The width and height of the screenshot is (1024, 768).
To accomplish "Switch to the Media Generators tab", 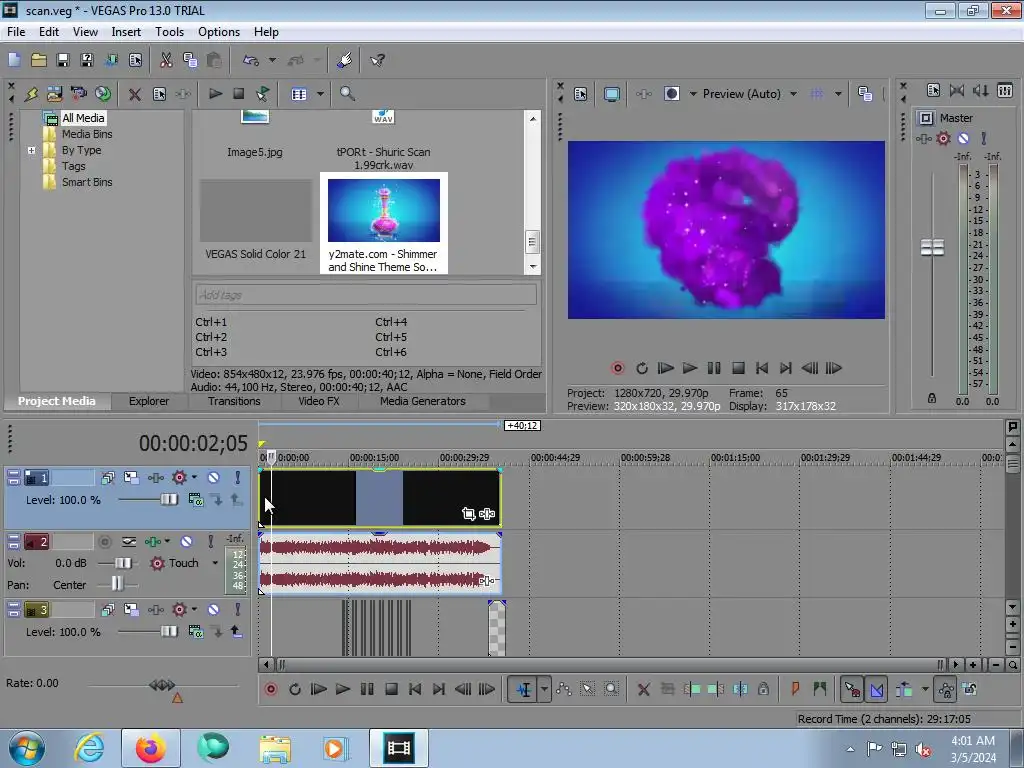I will coord(423,401).
